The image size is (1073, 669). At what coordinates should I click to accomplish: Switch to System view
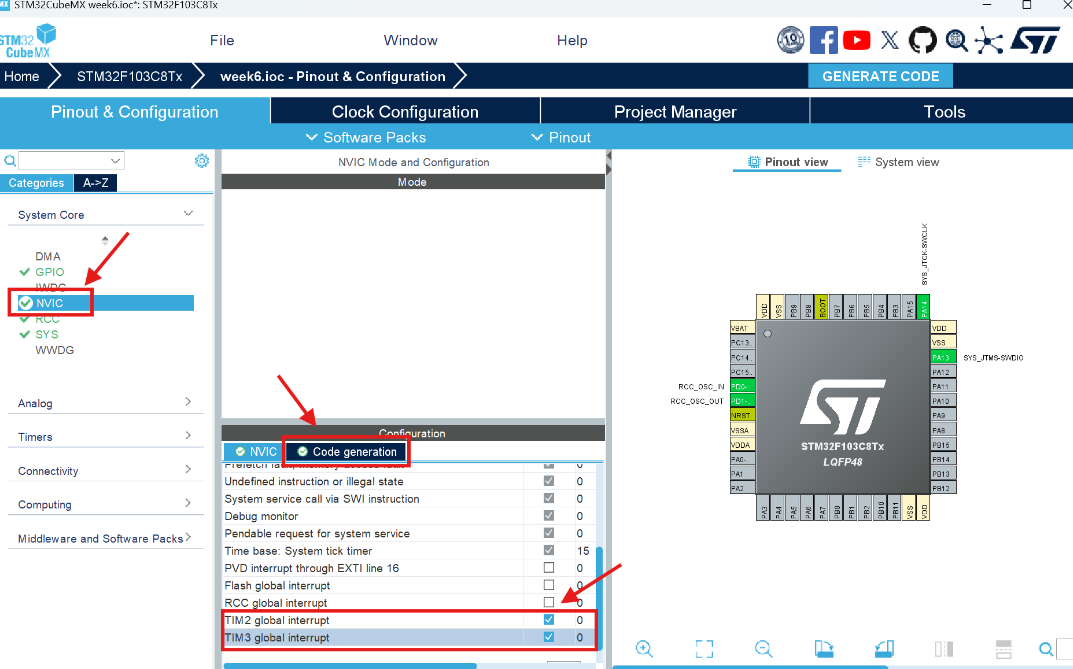tap(899, 162)
